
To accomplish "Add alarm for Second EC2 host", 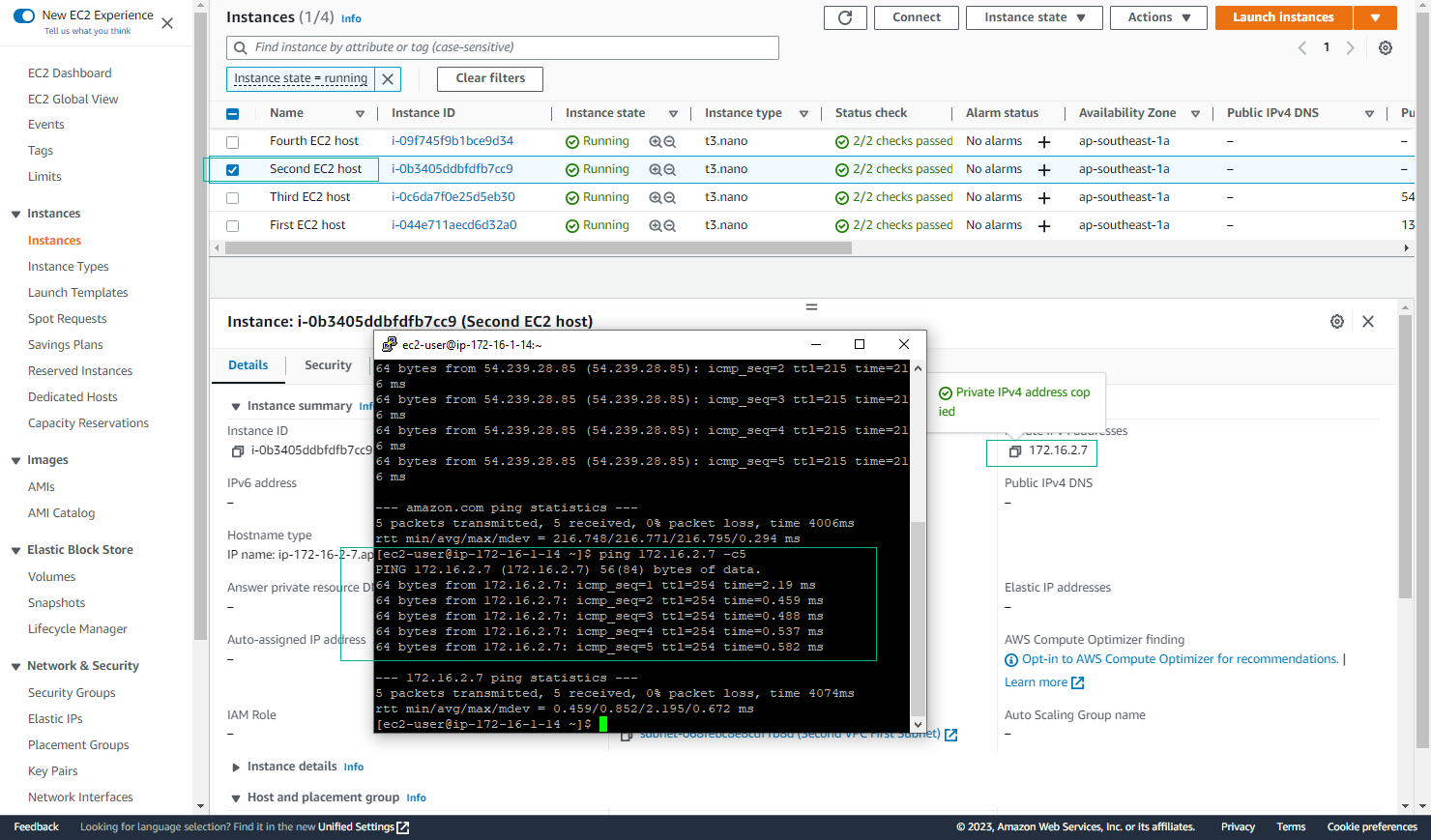I will point(1044,170).
